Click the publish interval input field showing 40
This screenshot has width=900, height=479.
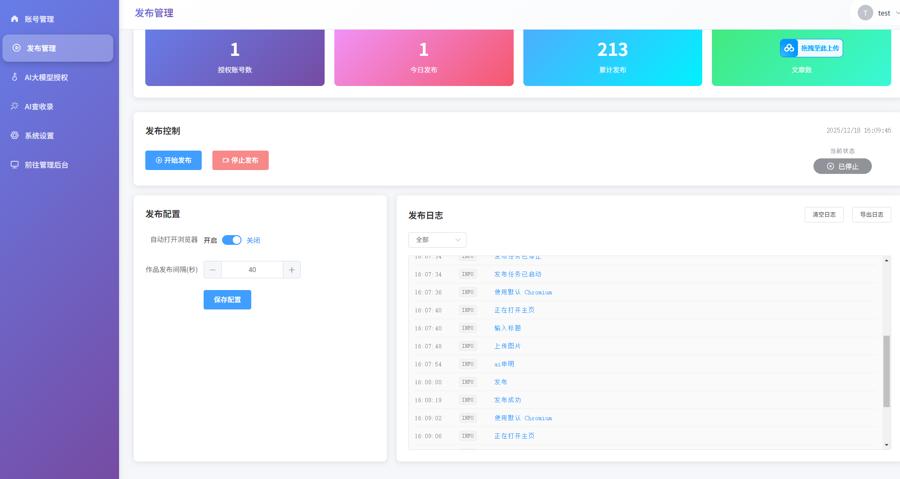(x=252, y=270)
